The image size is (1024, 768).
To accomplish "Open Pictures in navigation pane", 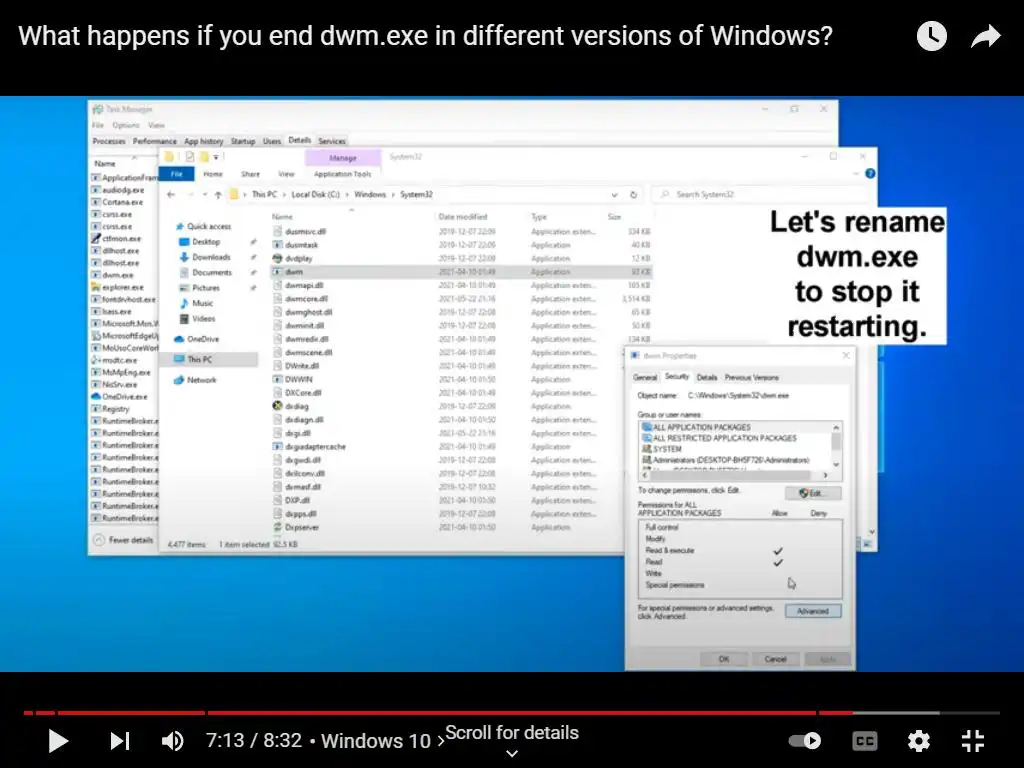I will (205, 288).
